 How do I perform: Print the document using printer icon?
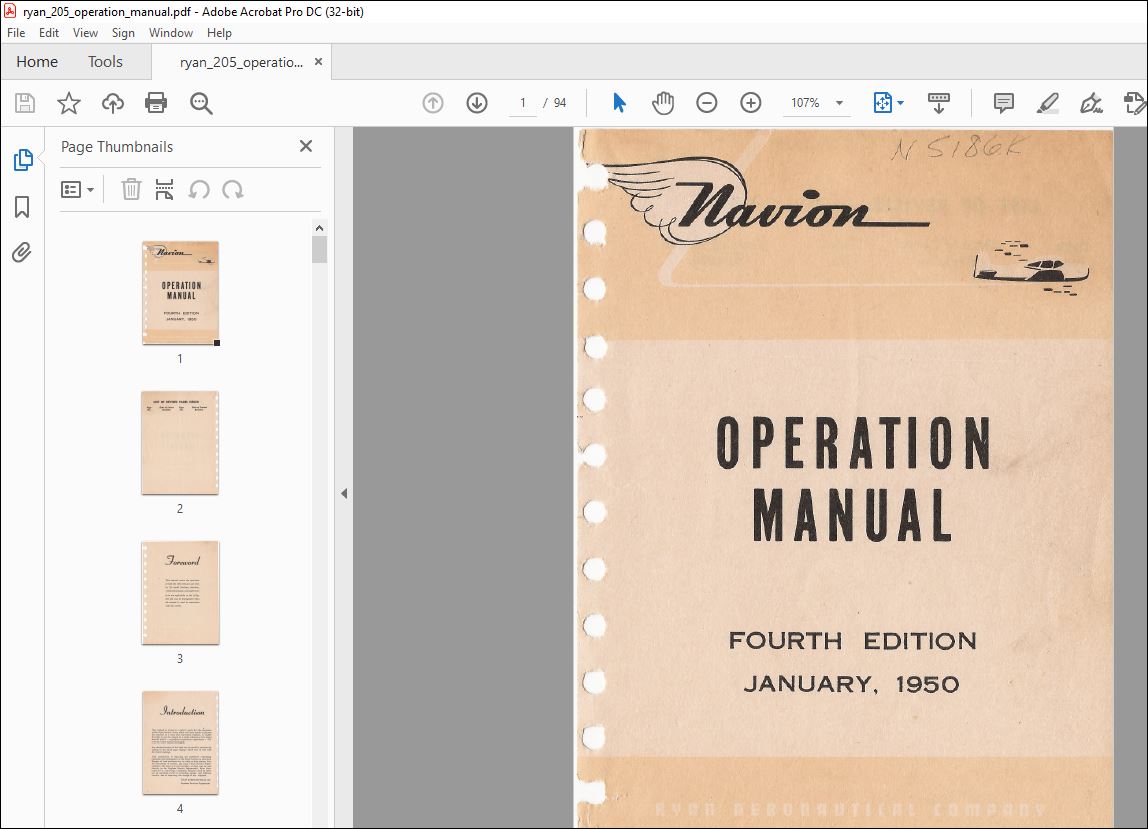(x=156, y=103)
